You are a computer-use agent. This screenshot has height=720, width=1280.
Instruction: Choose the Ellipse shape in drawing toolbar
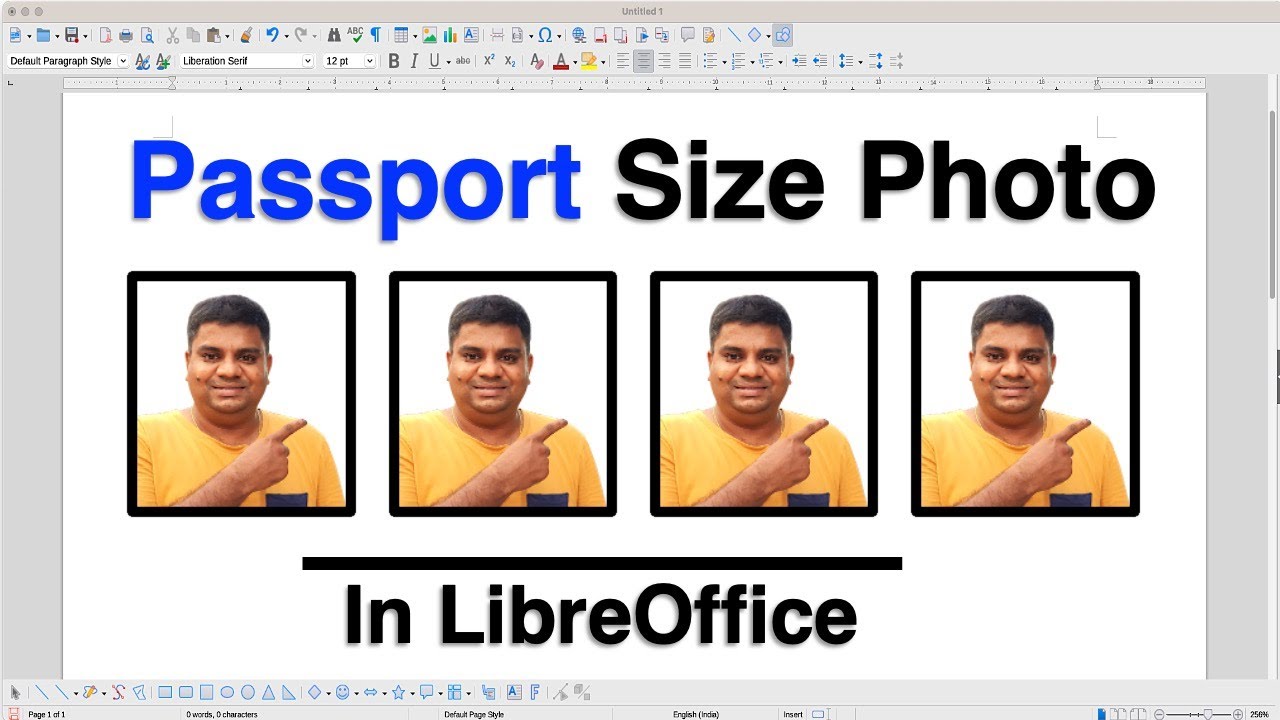(227, 692)
